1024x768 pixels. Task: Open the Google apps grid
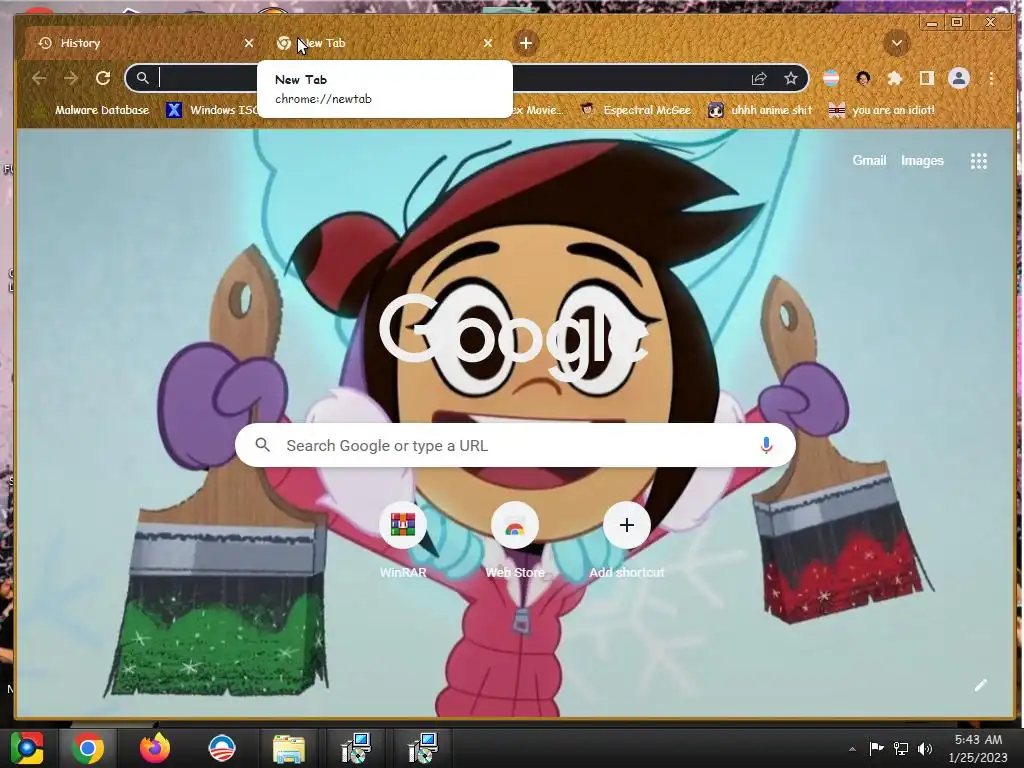click(978, 161)
